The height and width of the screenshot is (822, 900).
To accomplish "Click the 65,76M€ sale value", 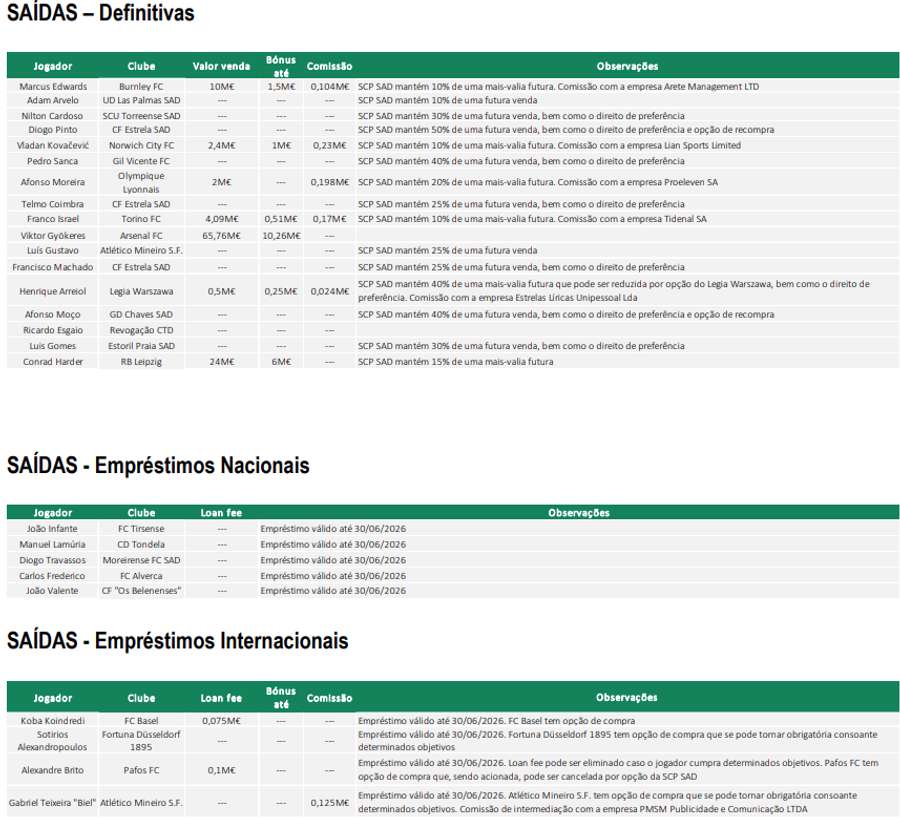I will pos(221,235).
